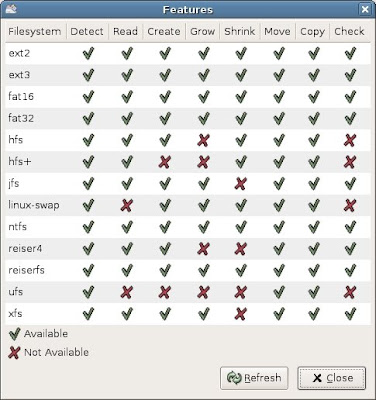The width and height of the screenshot is (376, 400).
Task: Click the Check column header
Action: pyautogui.click(x=350, y=32)
